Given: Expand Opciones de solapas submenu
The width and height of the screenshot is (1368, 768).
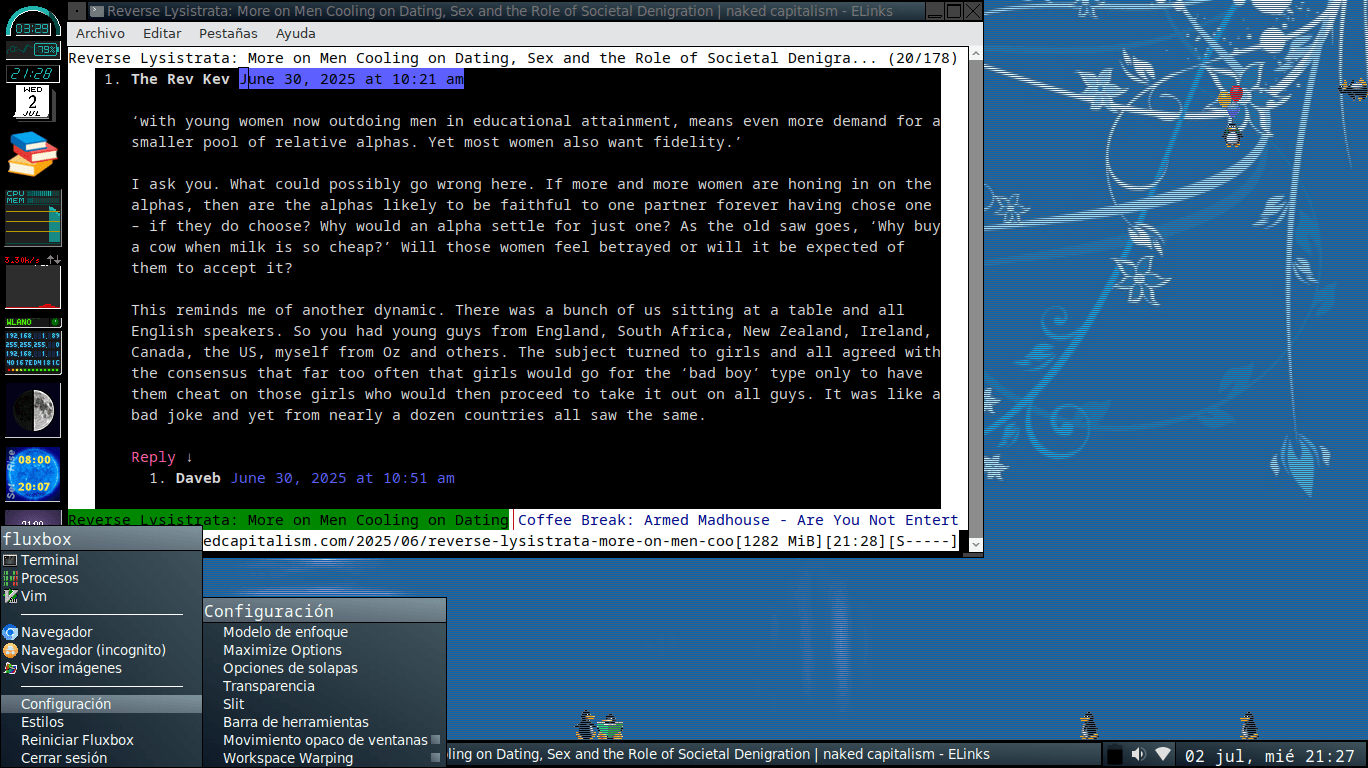Looking at the screenshot, I should click(x=324, y=668).
